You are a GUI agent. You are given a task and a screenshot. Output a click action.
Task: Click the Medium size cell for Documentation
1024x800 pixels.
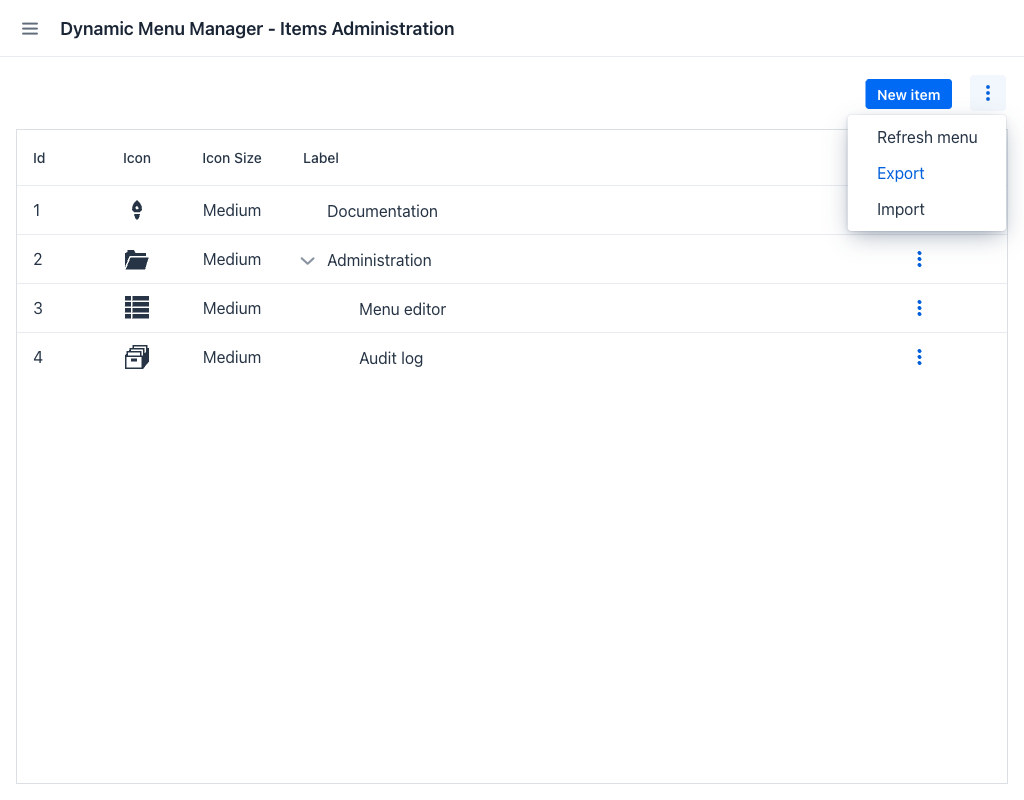[232, 210]
